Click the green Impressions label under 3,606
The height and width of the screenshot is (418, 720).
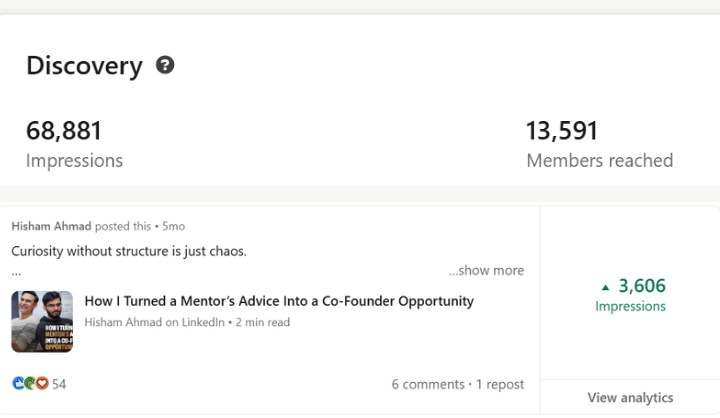[x=630, y=306]
